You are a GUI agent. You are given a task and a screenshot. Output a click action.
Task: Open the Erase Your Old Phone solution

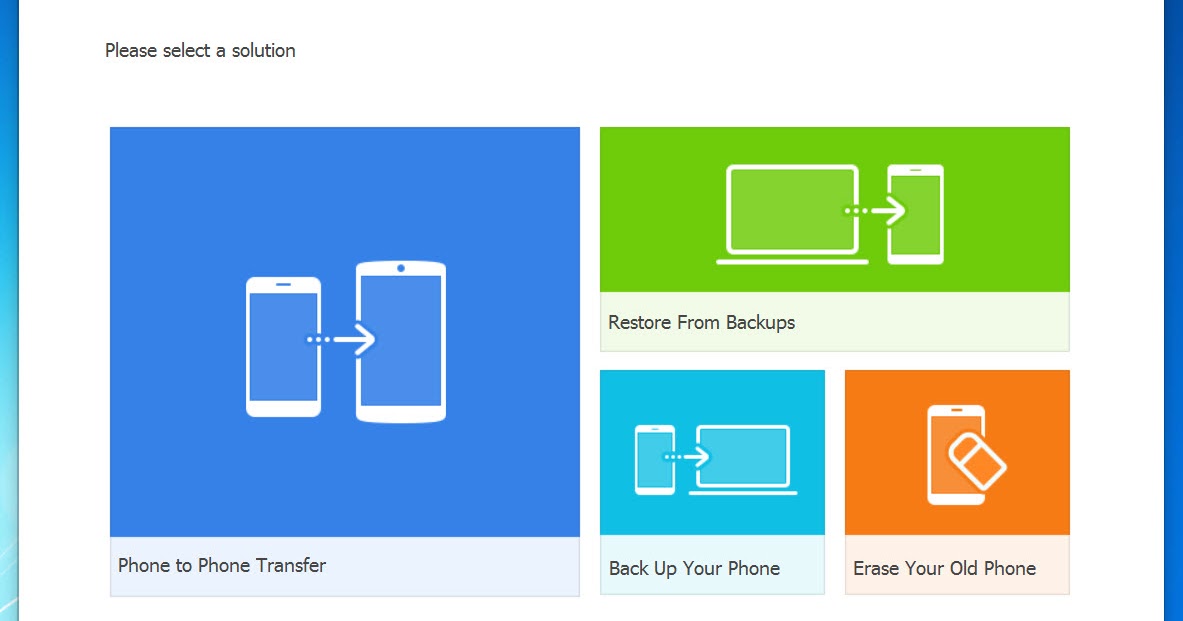click(956, 480)
